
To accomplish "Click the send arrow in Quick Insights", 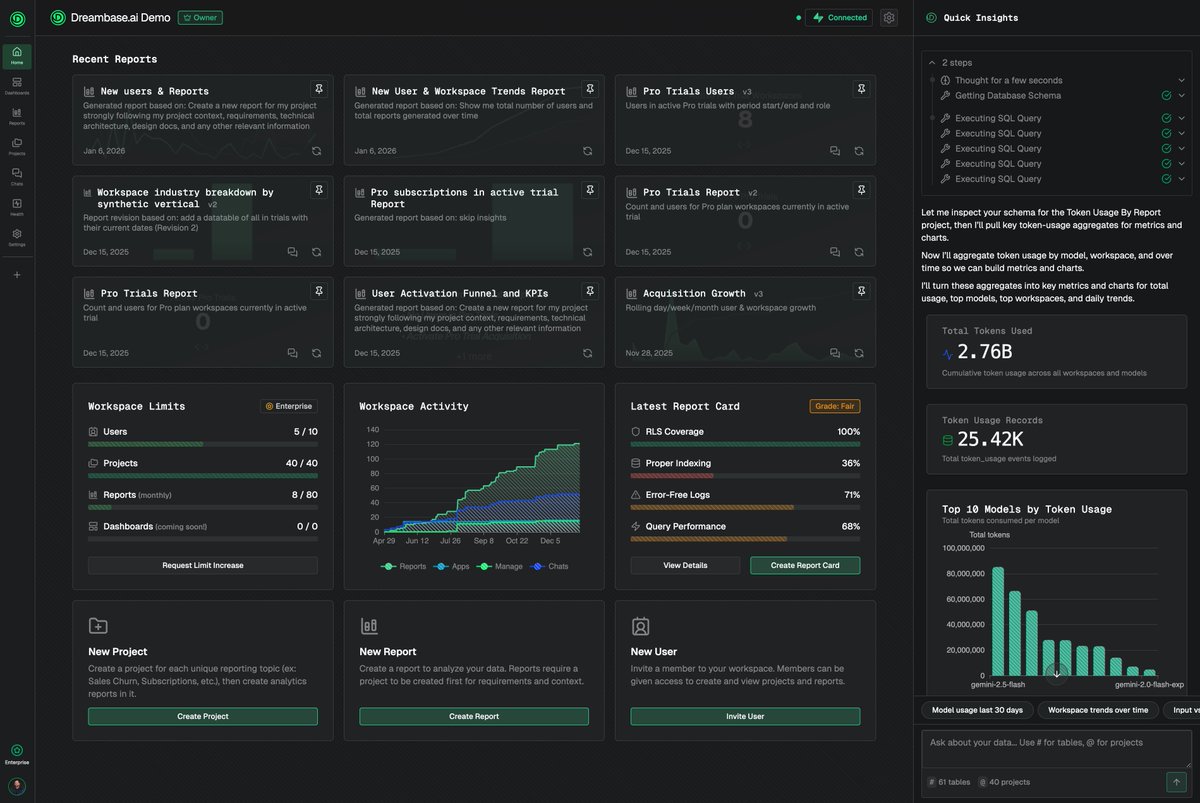I will pyautogui.click(x=1176, y=782).
